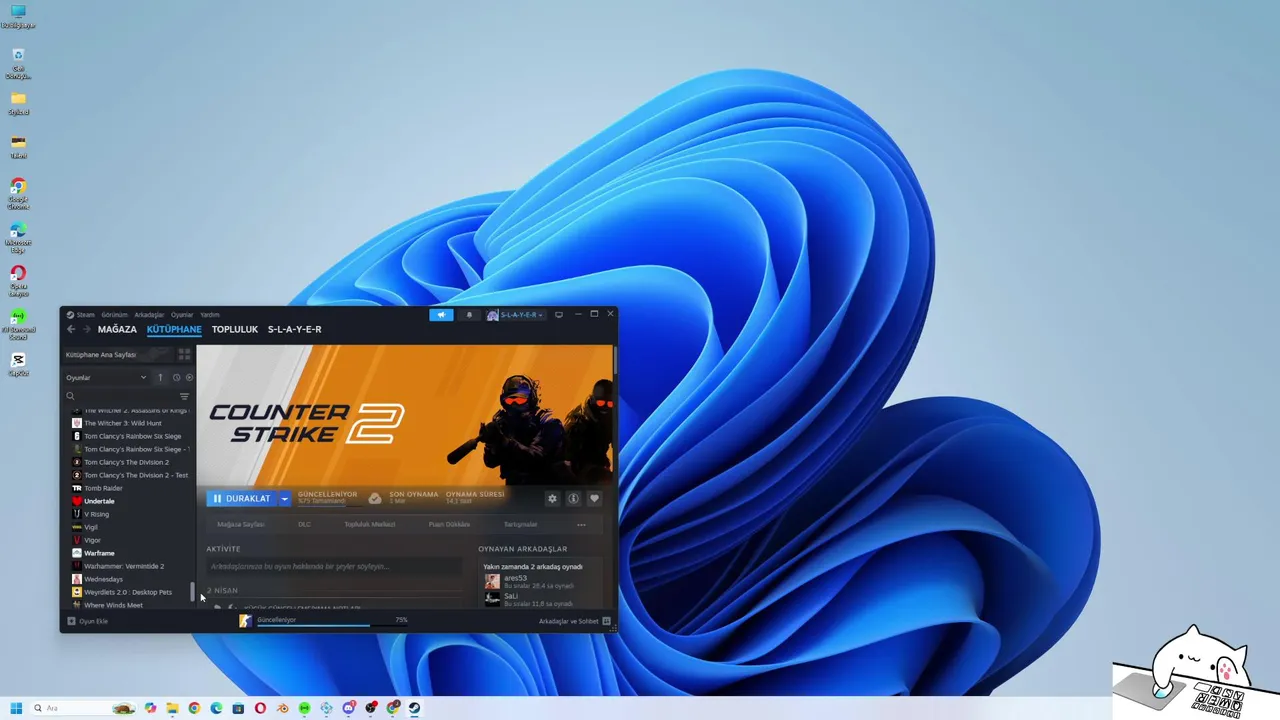1280x720 pixels.
Task: Open Topluluk Merkezi link
Action: 370,524
